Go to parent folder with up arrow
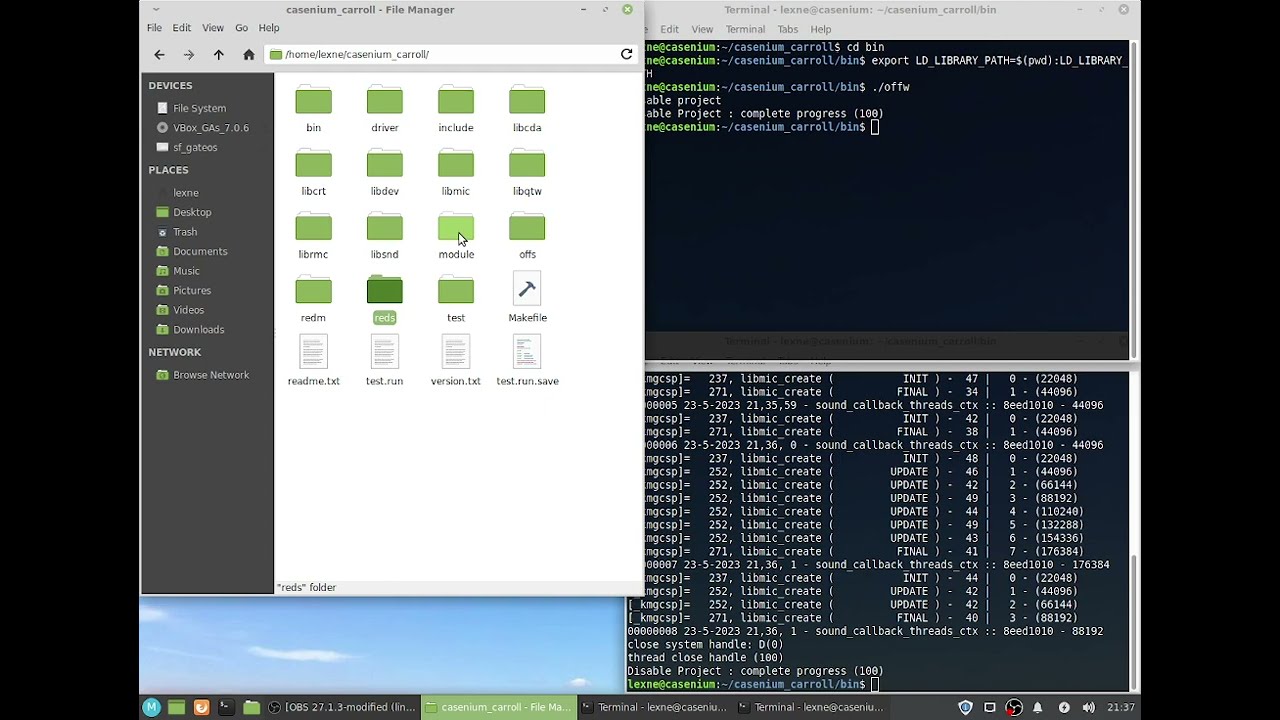 (218, 55)
